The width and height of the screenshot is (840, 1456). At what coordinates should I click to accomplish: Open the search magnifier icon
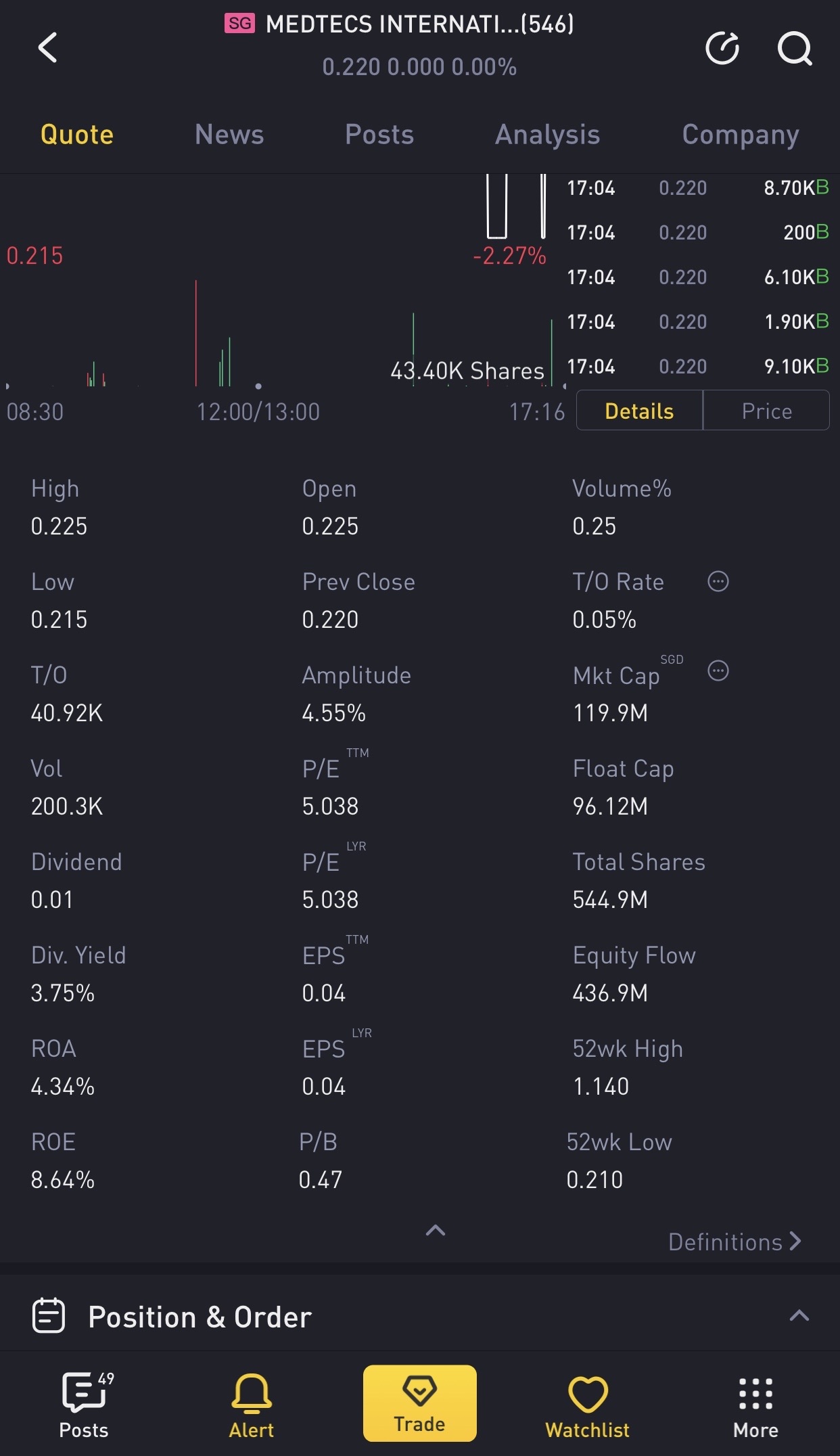click(x=794, y=48)
